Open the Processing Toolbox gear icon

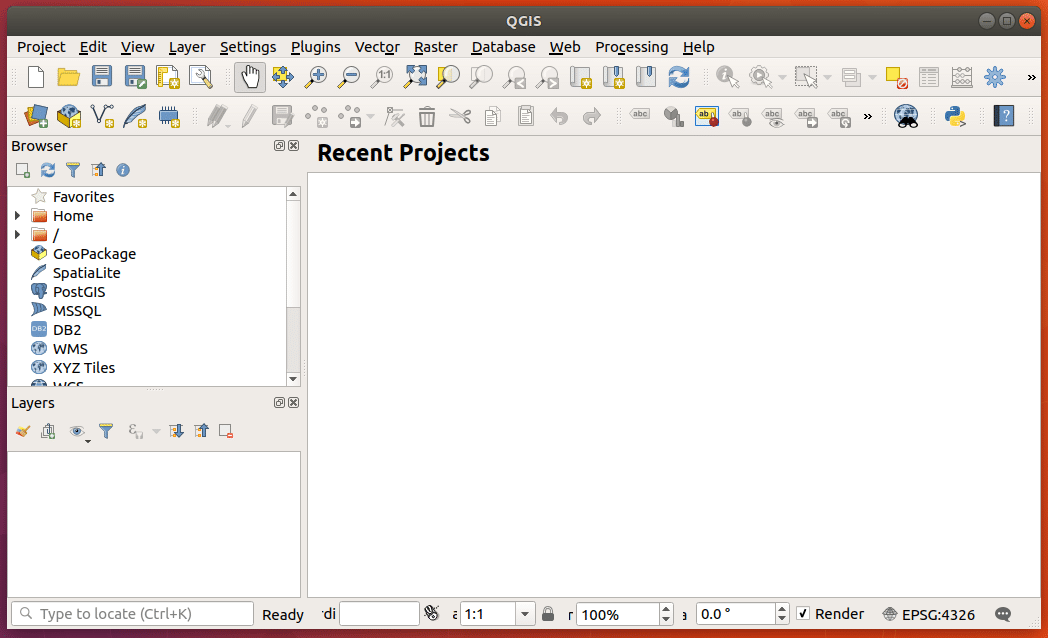[x=995, y=77]
